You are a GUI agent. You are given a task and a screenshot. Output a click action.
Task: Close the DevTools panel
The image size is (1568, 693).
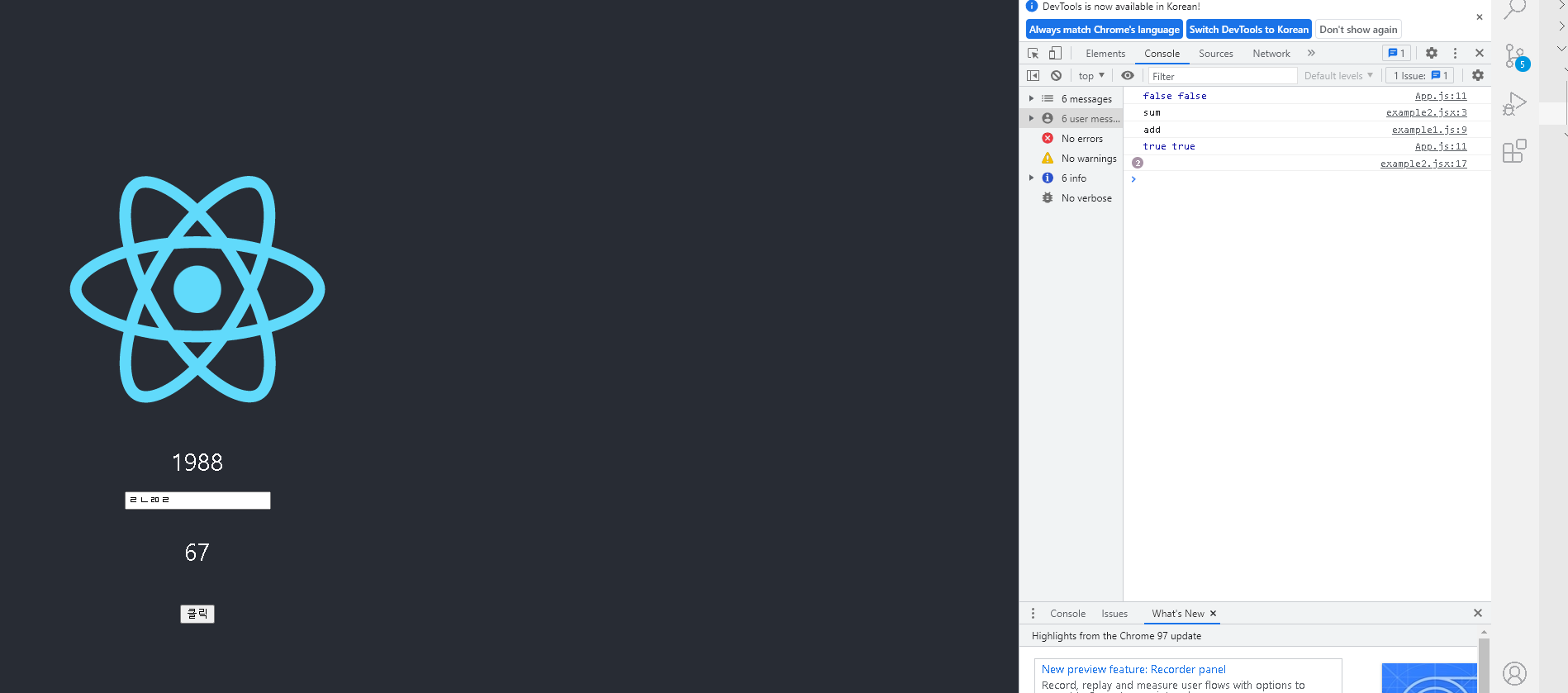1480,53
